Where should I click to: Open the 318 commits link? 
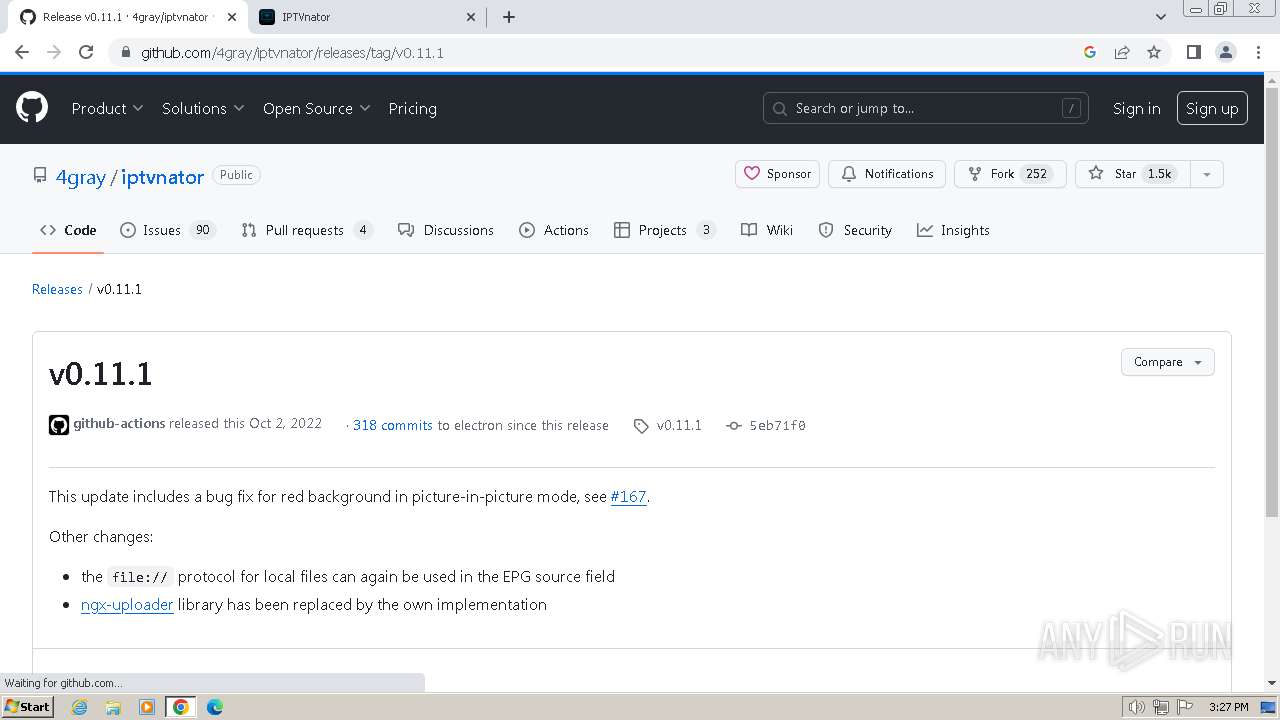click(x=393, y=425)
